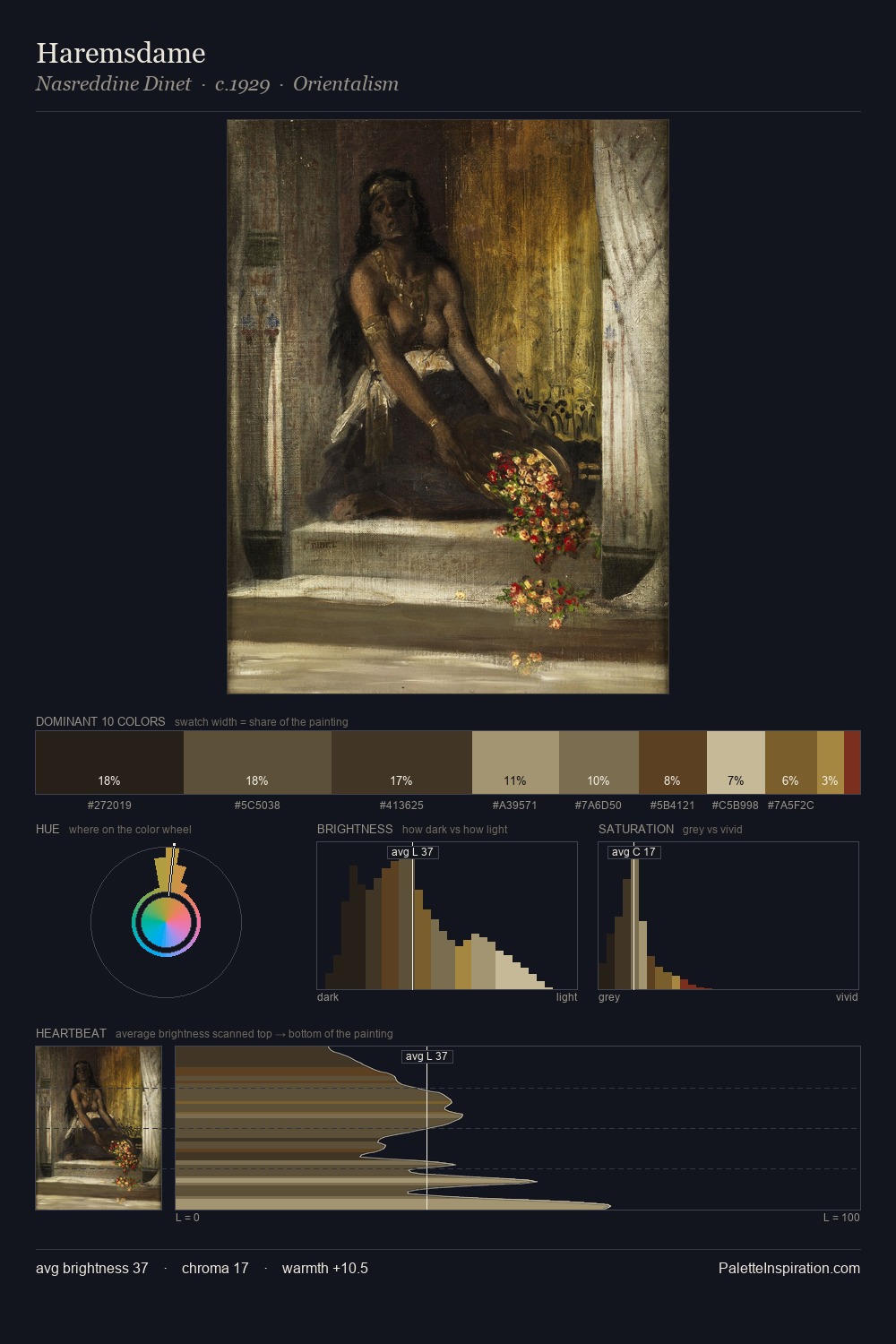The image size is (896, 1344).
Task: Click the '#5B4121' hex code label
Action: [673, 806]
